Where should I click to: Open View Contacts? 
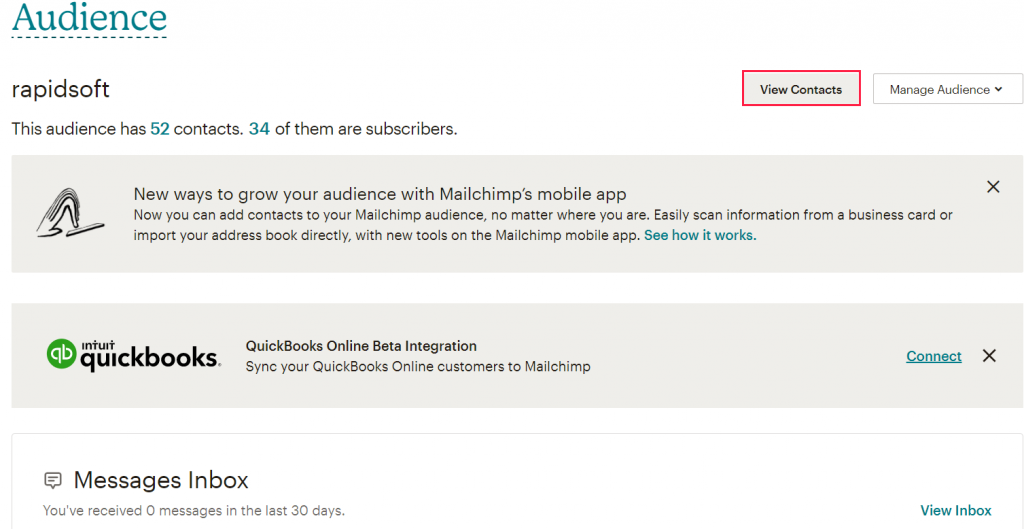tap(801, 89)
